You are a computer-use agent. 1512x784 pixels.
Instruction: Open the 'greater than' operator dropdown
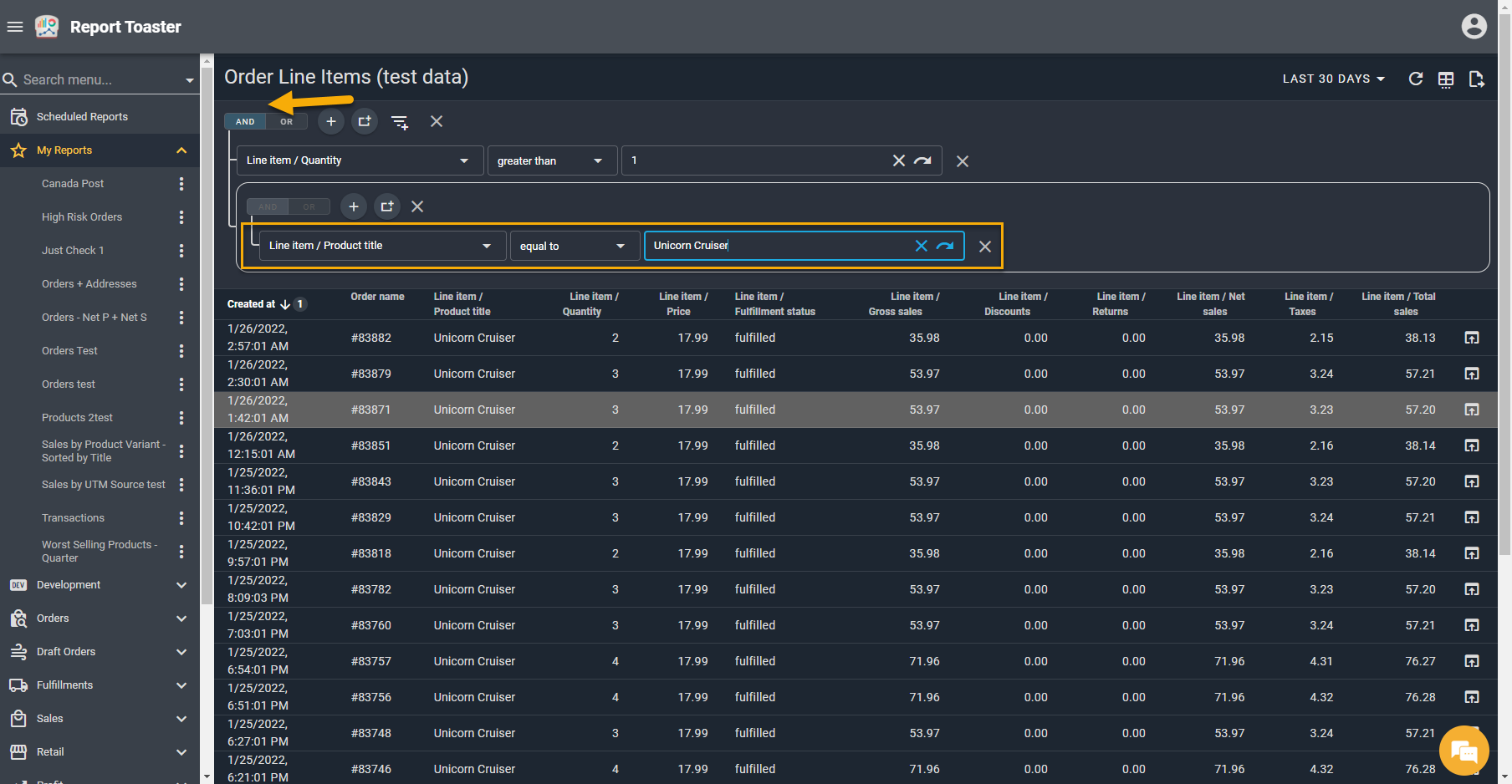tap(549, 161)
